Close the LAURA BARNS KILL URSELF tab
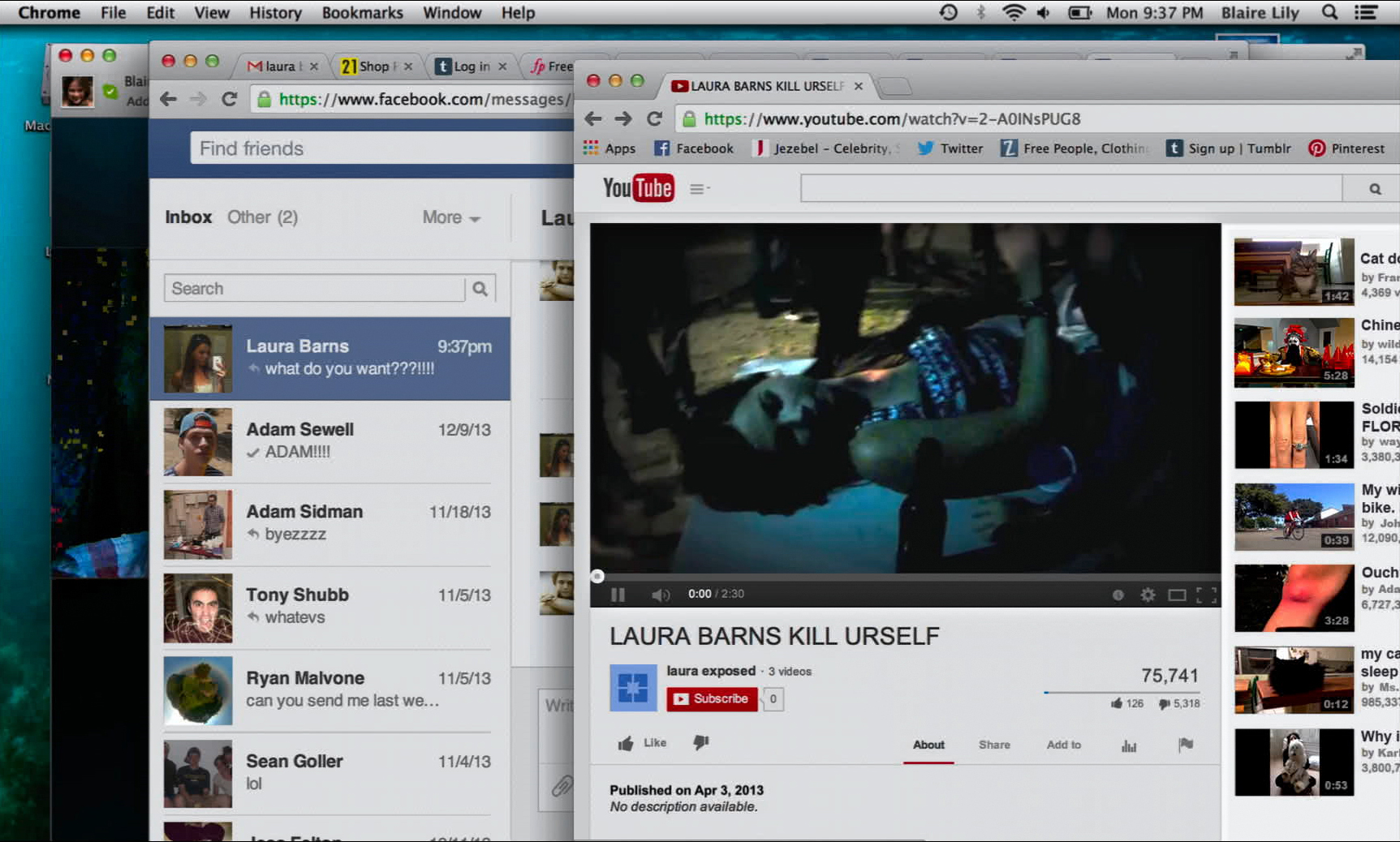1400x842 pixels. 858,86
